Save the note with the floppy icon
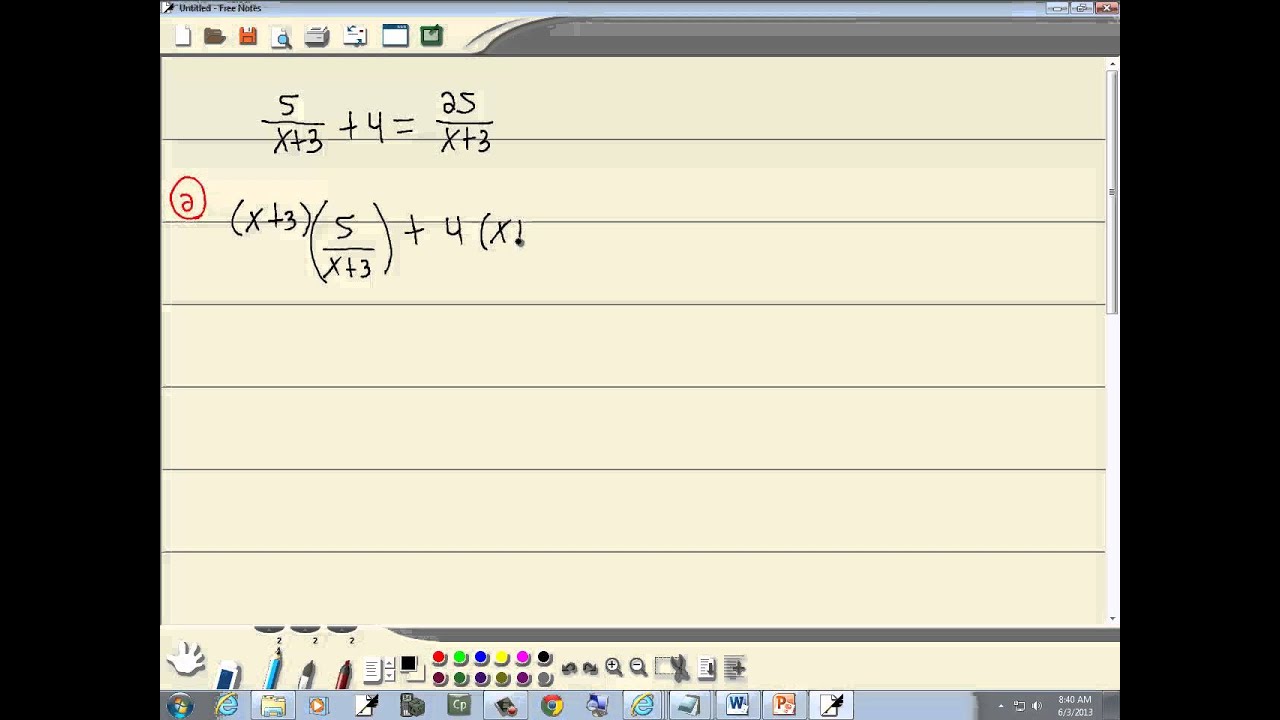Image resolution: width=1280 pixels, height=720 pixels. tap(248, 36)
